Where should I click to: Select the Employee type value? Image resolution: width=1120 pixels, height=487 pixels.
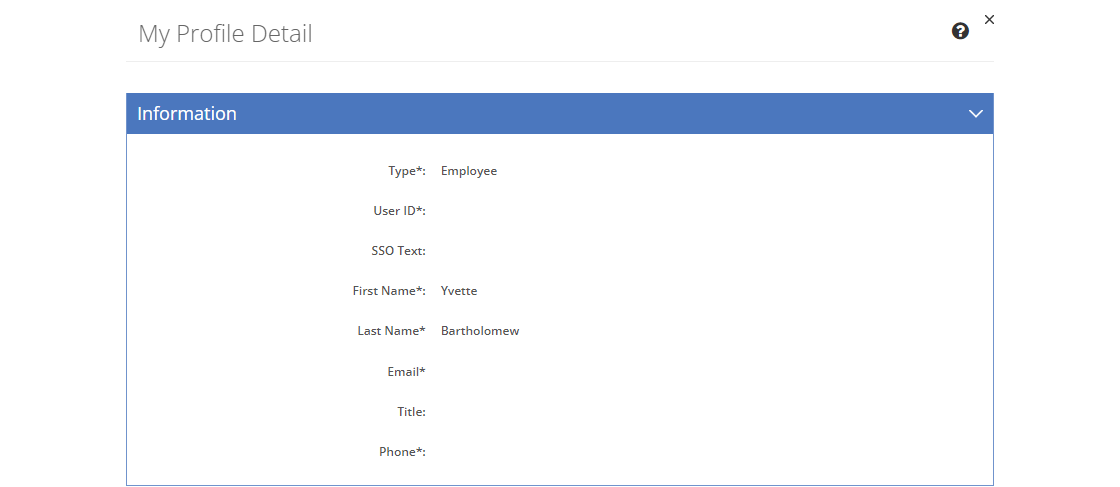click(469, 171)
